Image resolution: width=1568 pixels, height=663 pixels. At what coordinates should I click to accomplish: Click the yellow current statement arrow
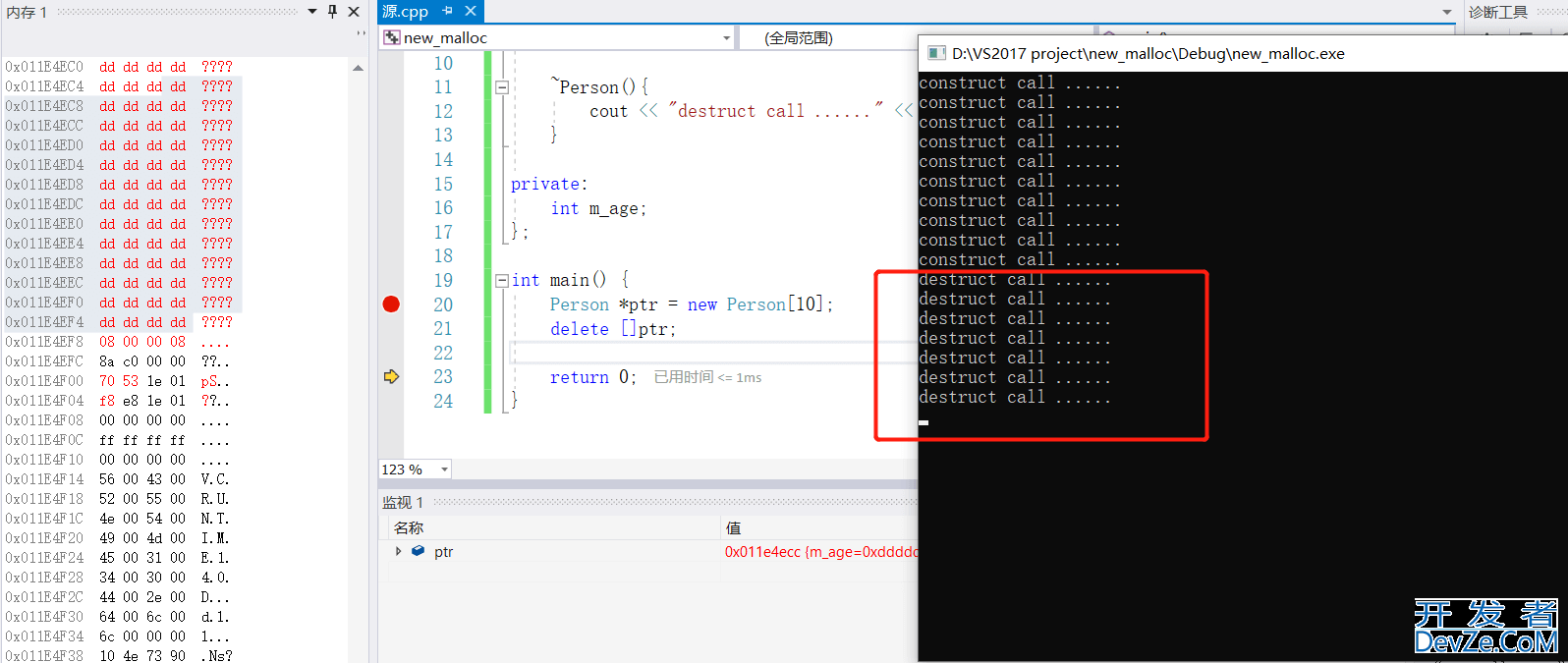[x=391, y=376]
